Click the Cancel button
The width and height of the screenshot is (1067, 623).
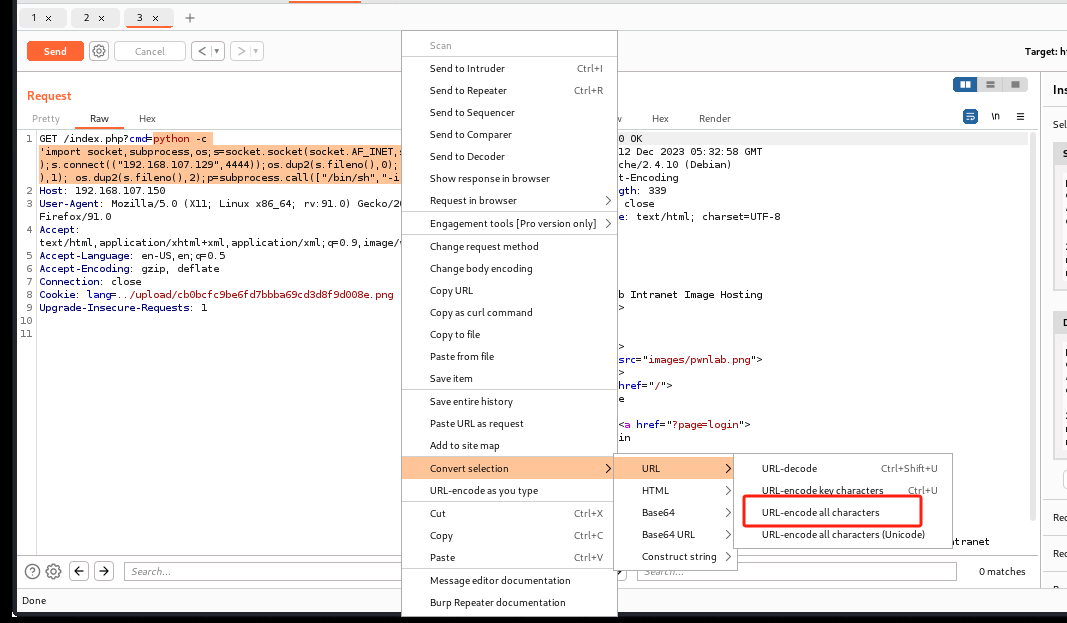[x=150, y=51]
